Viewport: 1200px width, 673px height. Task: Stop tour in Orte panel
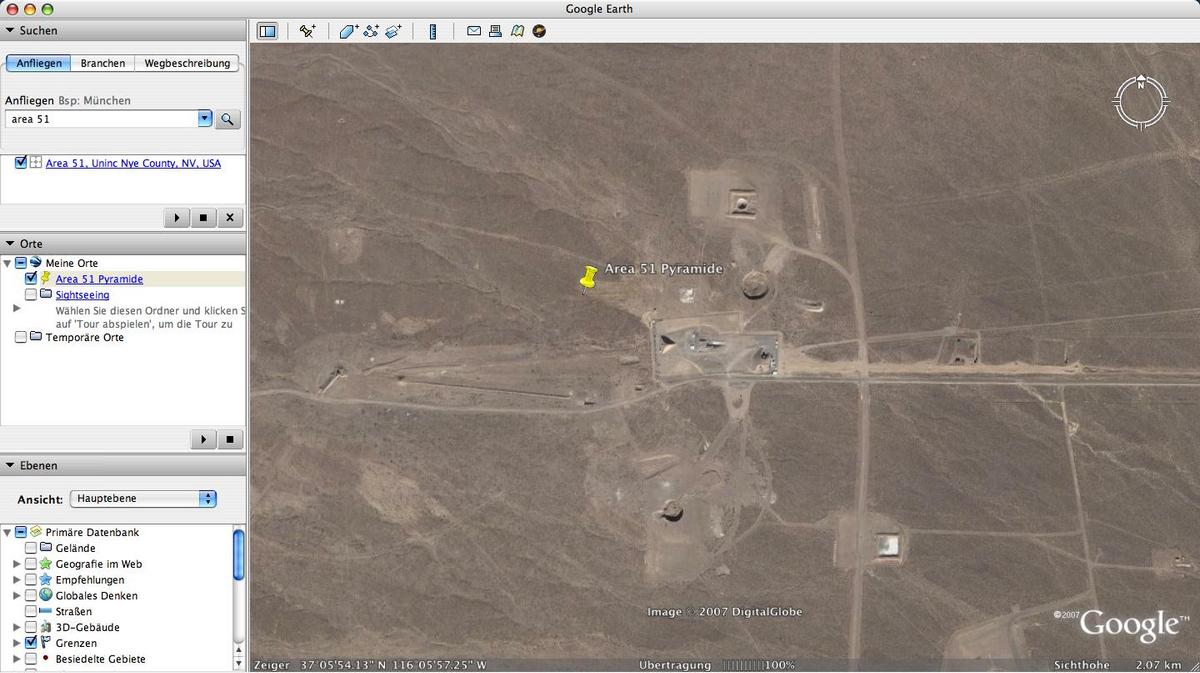point(230,439)
